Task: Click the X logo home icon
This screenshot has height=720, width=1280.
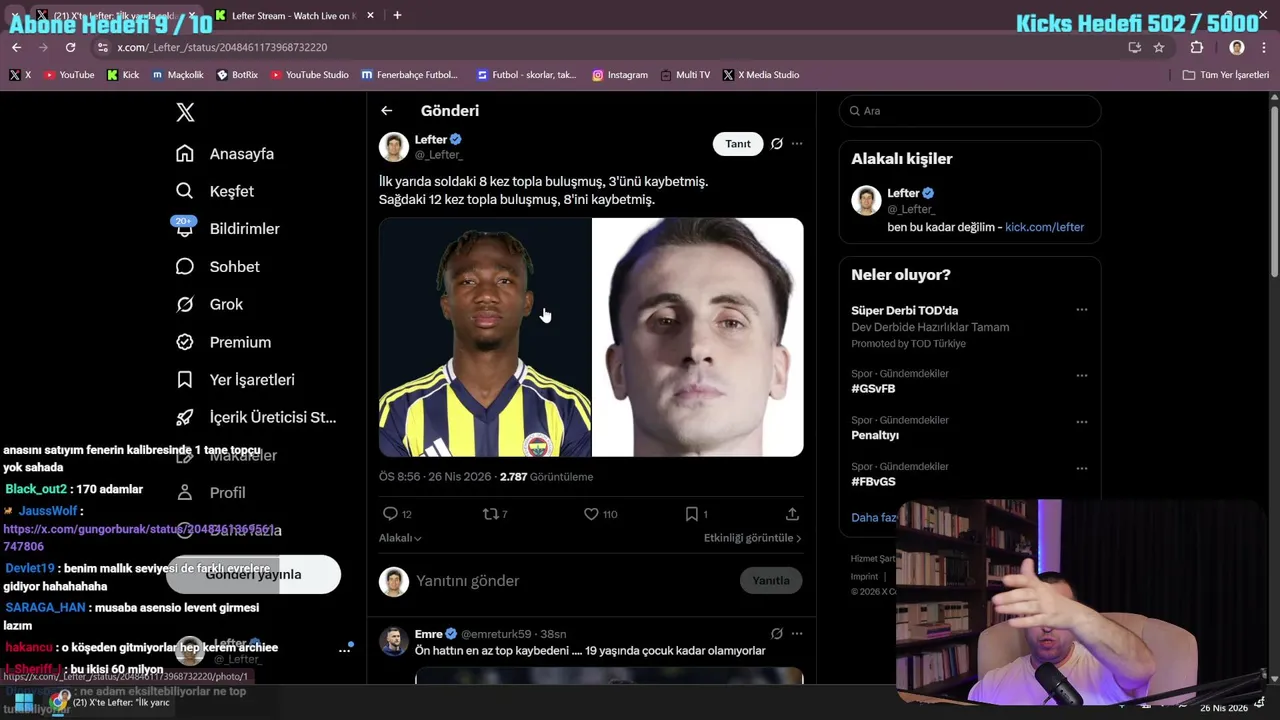Action: pos(185,112)
